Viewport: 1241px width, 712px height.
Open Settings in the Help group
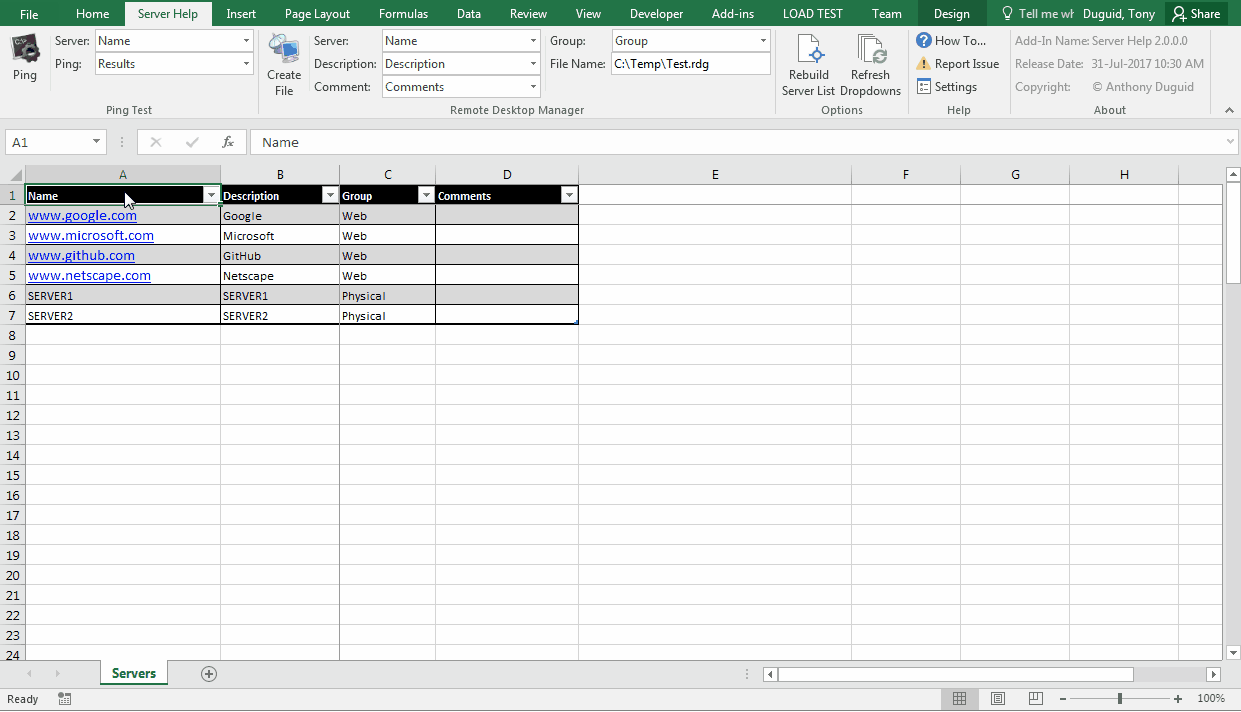[947, 87]
